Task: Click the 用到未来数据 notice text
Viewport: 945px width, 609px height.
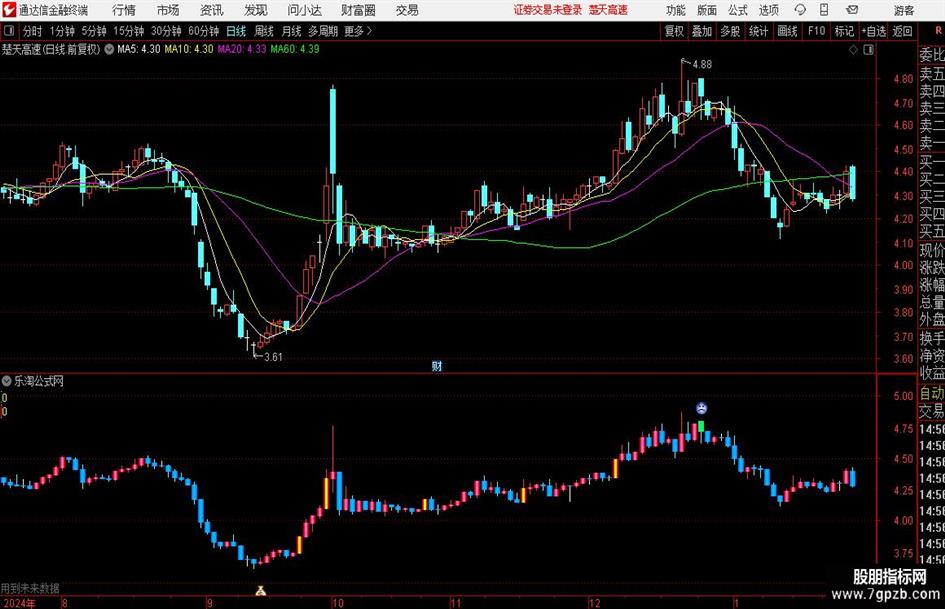Action: (30, 588)
